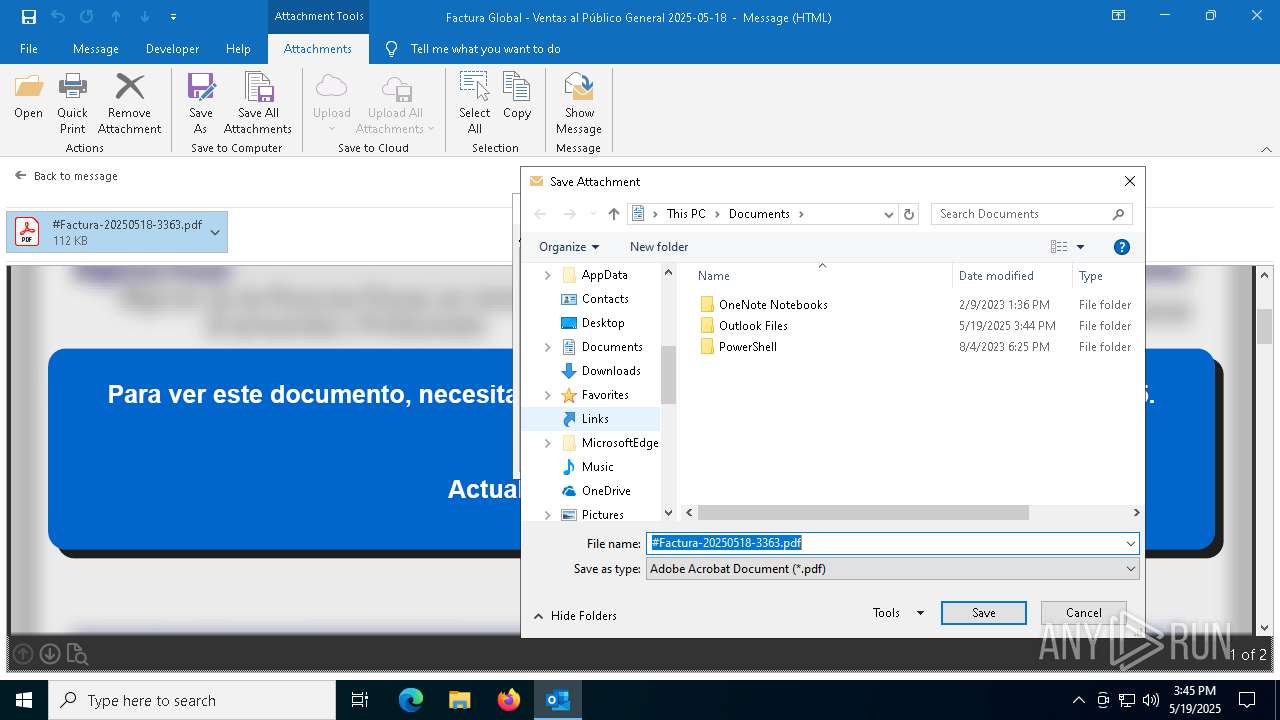This screenshot has width=1280, height=720.
Task: Launch Microsoft Edge from taskbar
Action: pyautogui.click(x=411, y=700)
